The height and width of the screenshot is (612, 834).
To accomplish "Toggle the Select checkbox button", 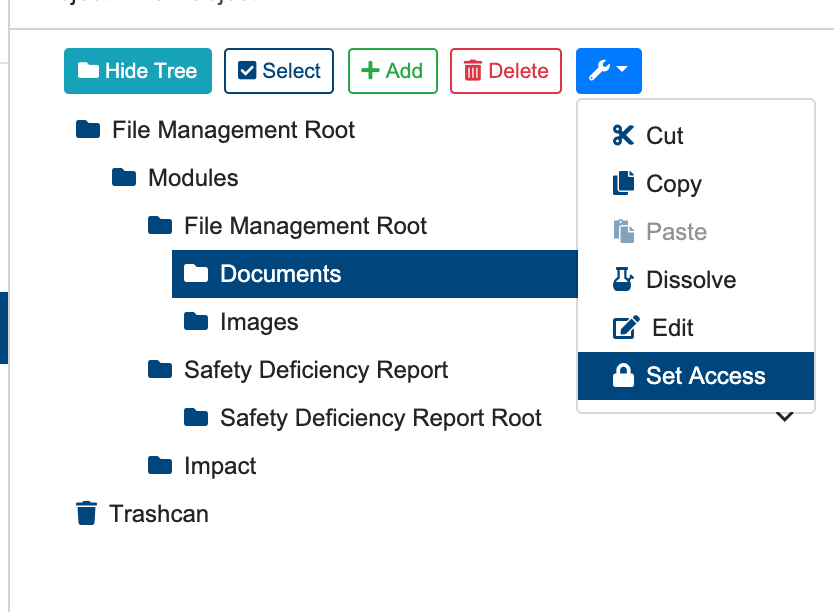I will 279,71.
